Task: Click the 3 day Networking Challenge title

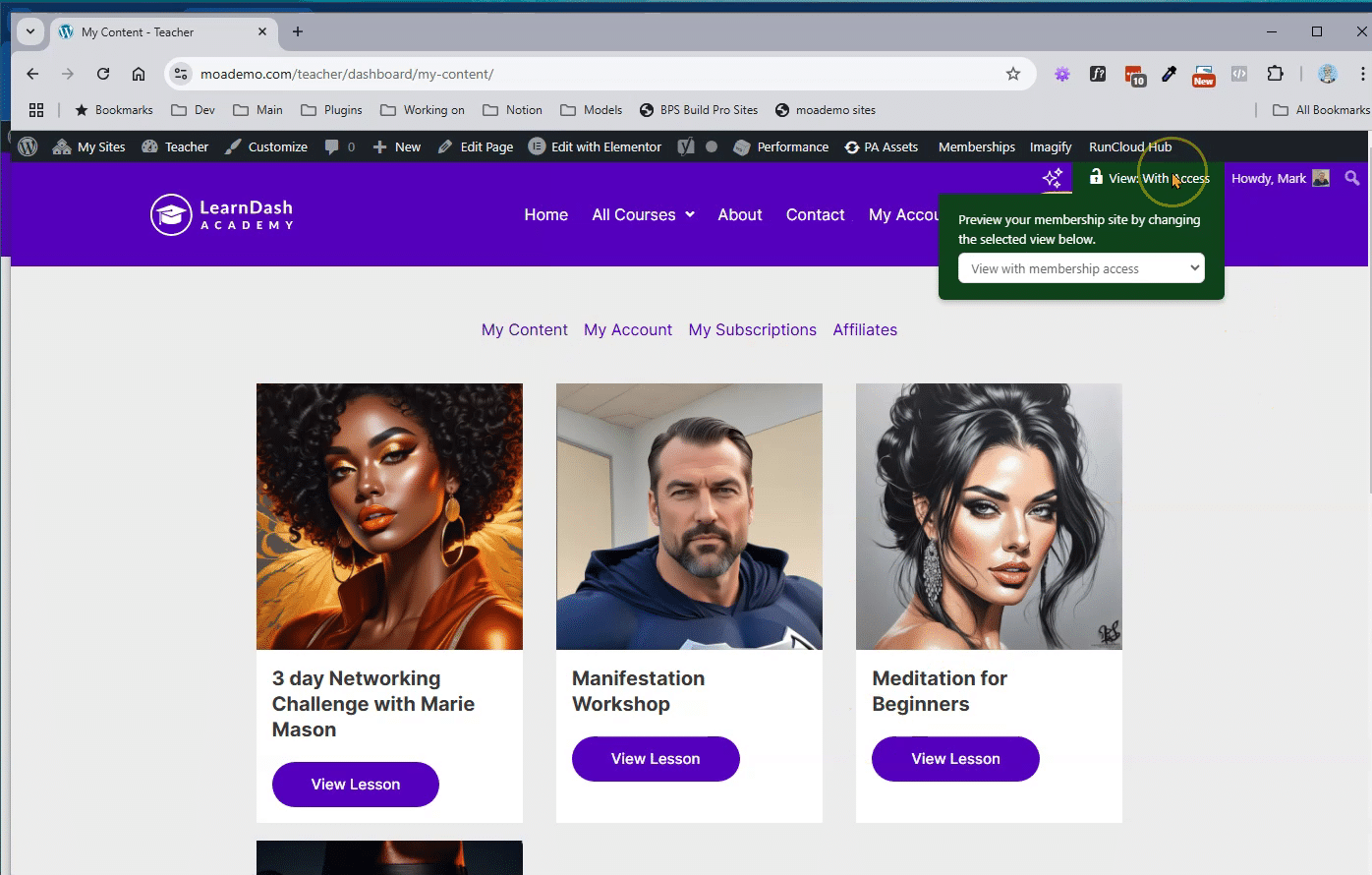Action: point(373,704)
